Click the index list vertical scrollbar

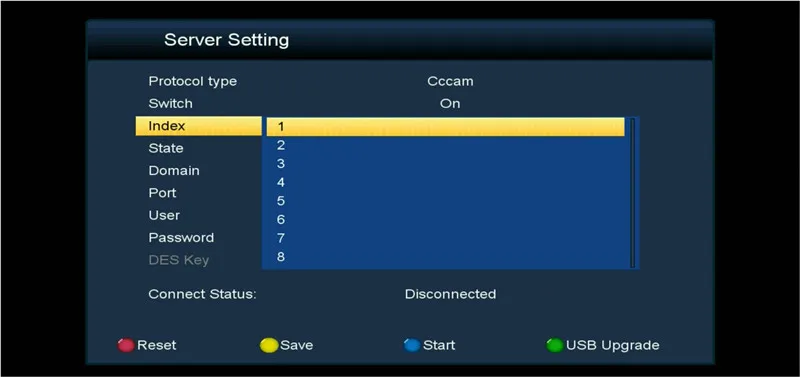click(633, 193)
